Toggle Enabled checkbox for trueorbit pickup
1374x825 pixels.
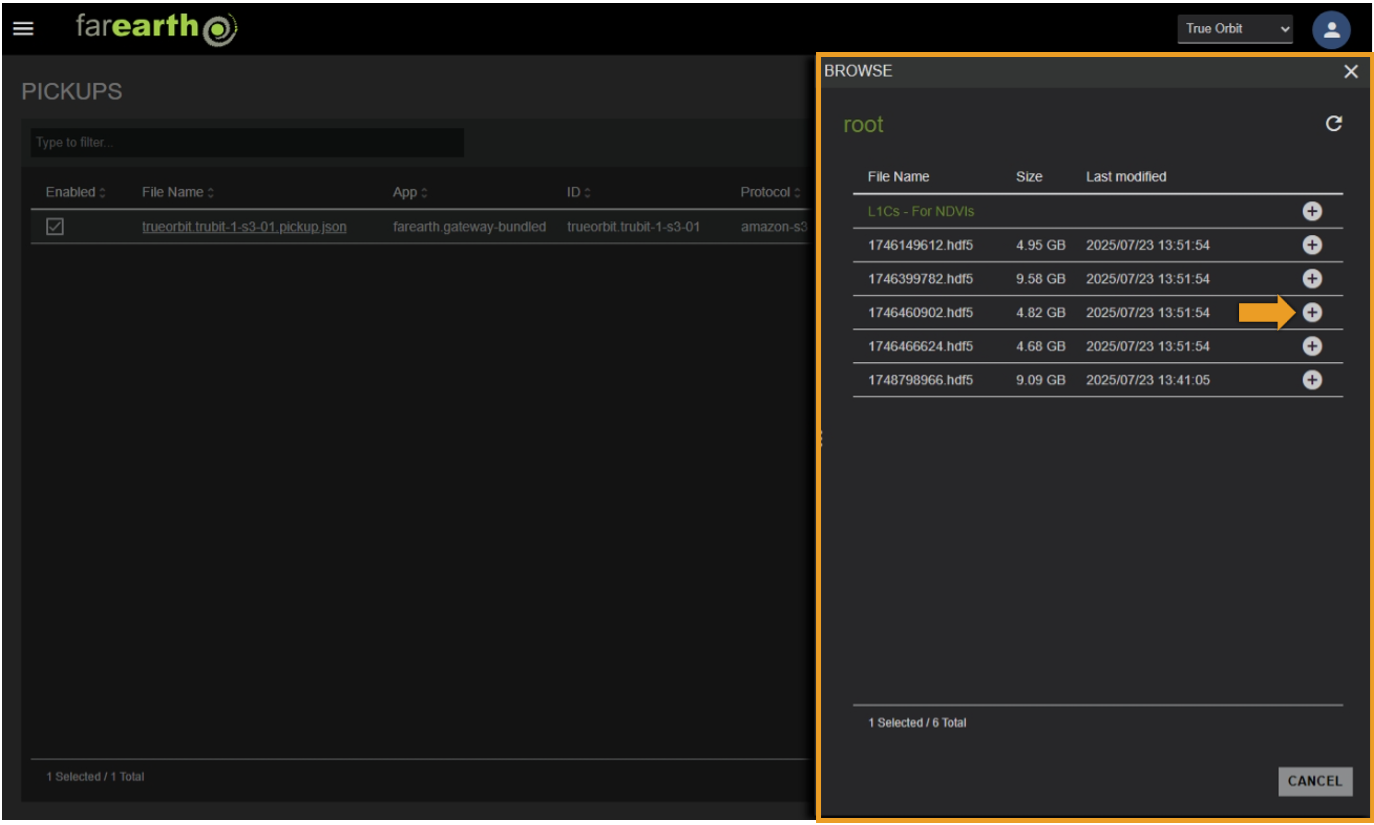[55, 227]
